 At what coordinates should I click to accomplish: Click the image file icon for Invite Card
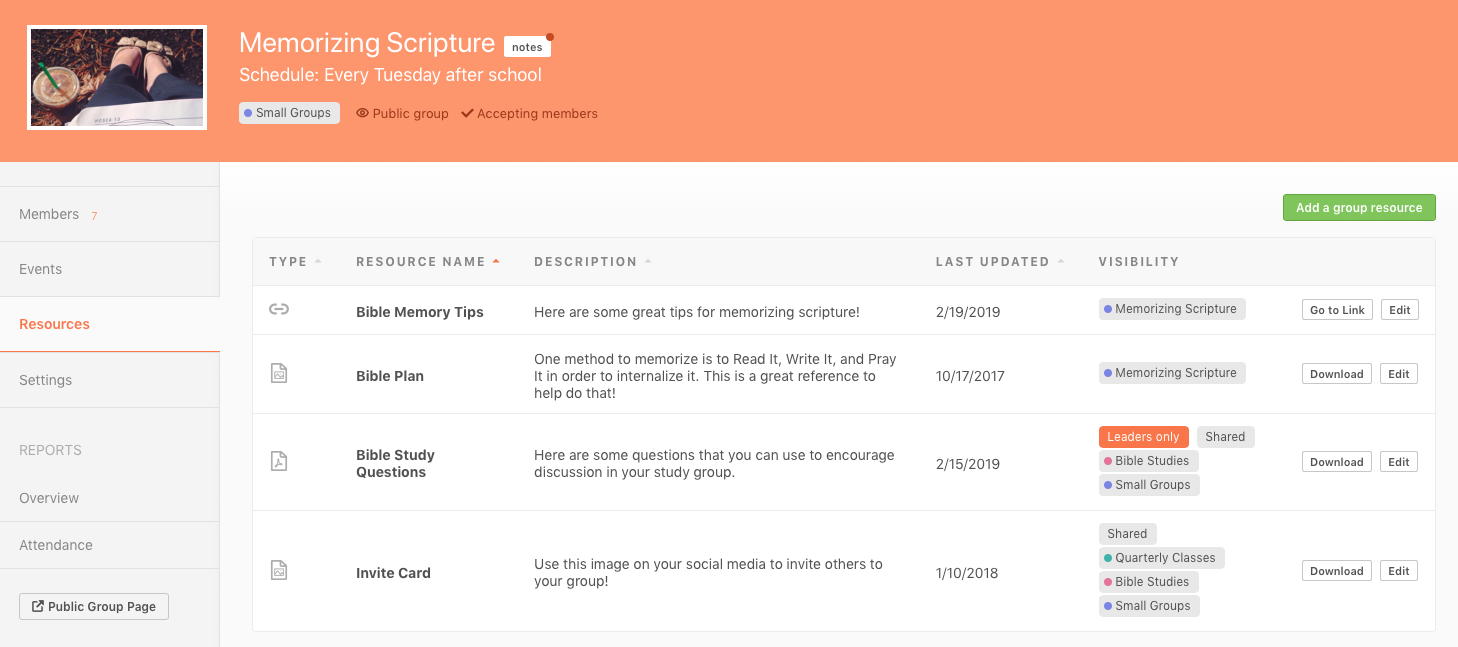(x=279, y=570)
